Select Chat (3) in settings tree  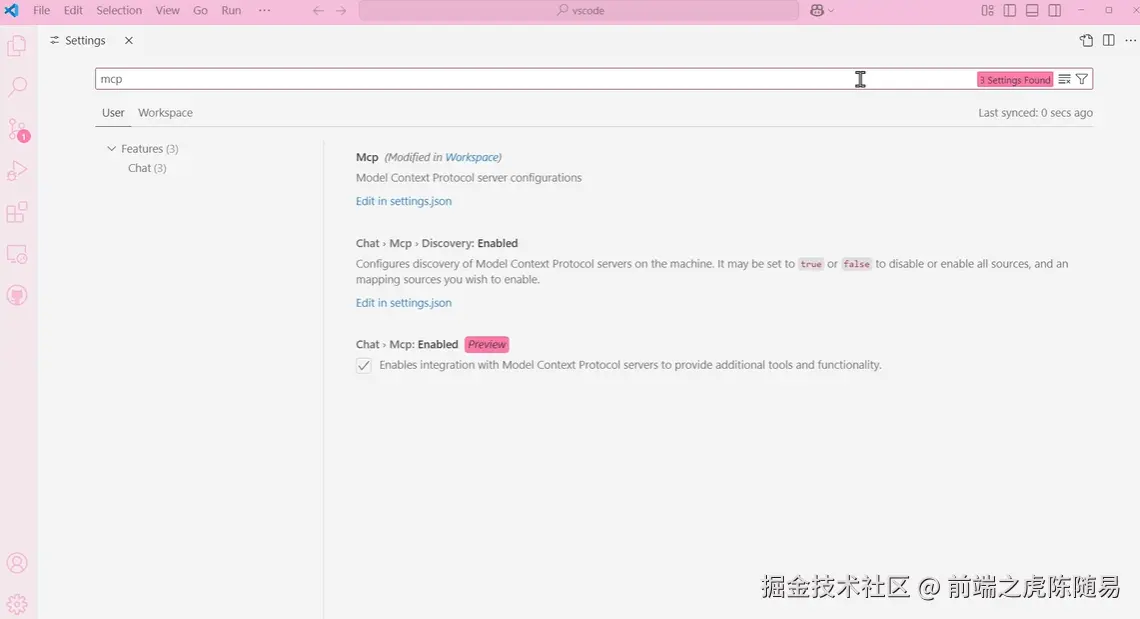[147, 168]
